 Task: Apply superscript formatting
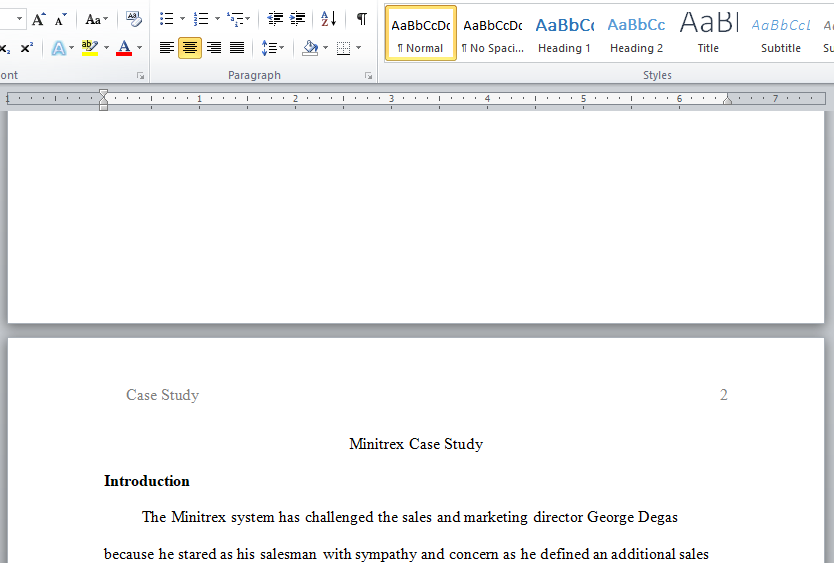tap(27, 48)
